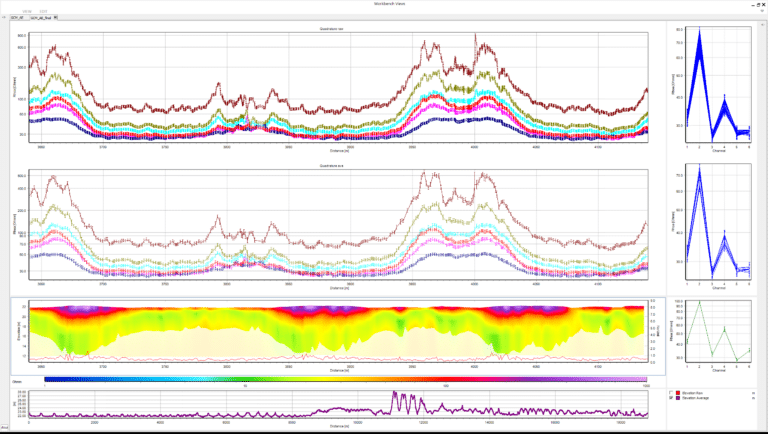
Task: Click the small tab at bottom-left corner
Action: pos(4,428)
